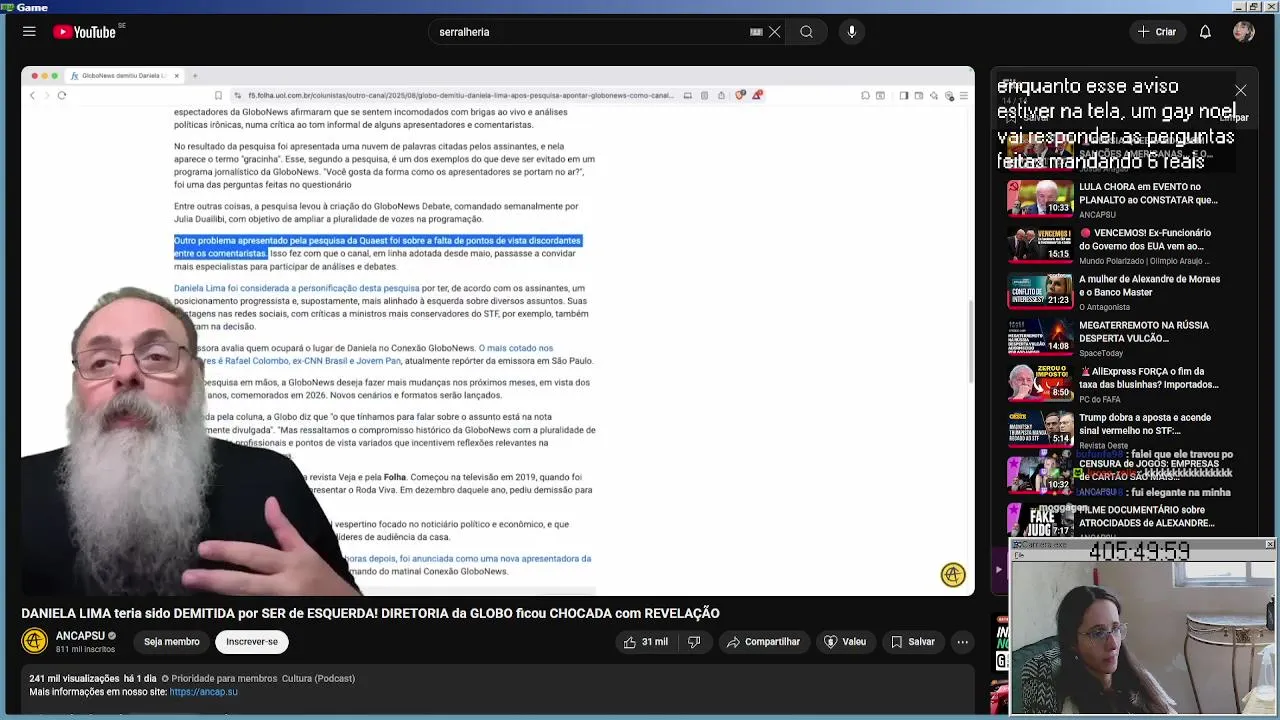Send a Valeu super thanks

(x=844, y=642)
